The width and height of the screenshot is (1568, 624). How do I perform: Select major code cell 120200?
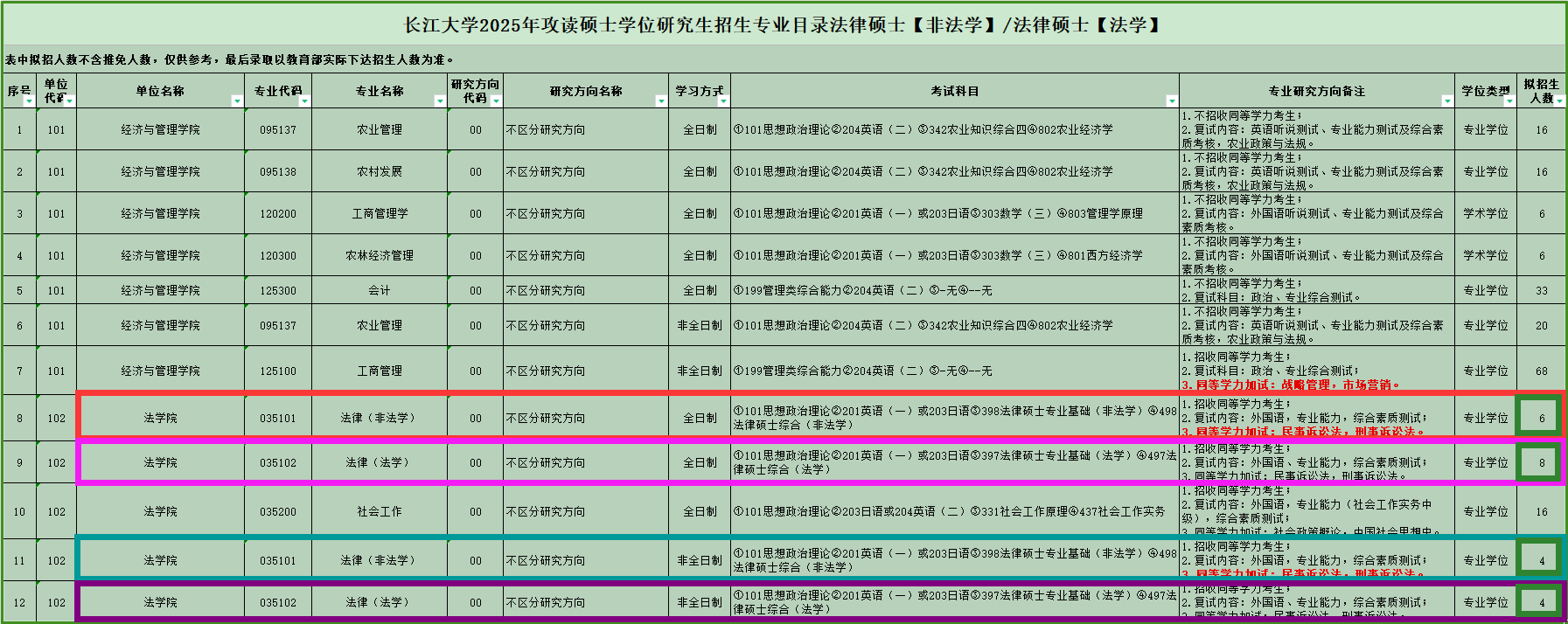pos(278,213)
